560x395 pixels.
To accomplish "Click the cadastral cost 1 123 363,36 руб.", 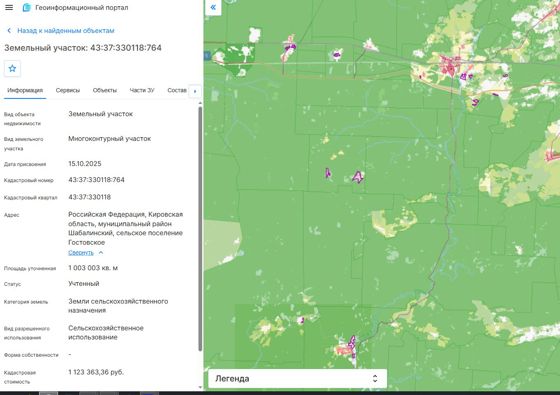I will point(96,372).
